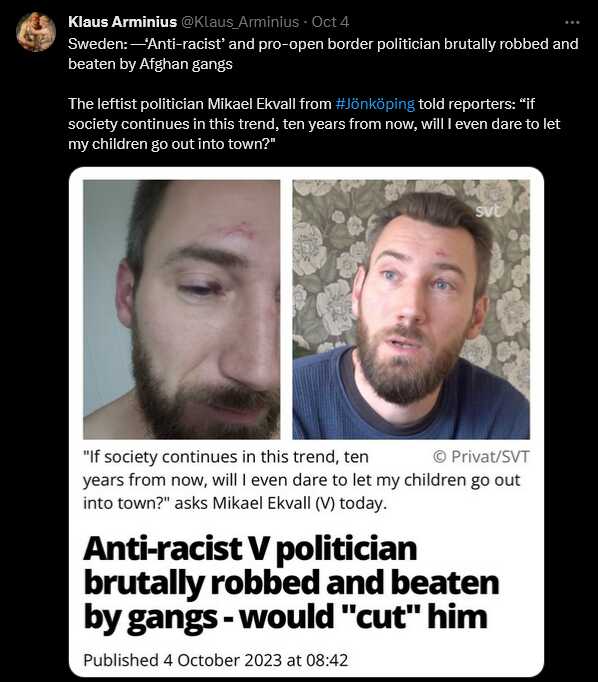The width and height of the screenshot is (598, 682).
Task: View the right photo with floral wallpaper
Action: coord(411,309)
